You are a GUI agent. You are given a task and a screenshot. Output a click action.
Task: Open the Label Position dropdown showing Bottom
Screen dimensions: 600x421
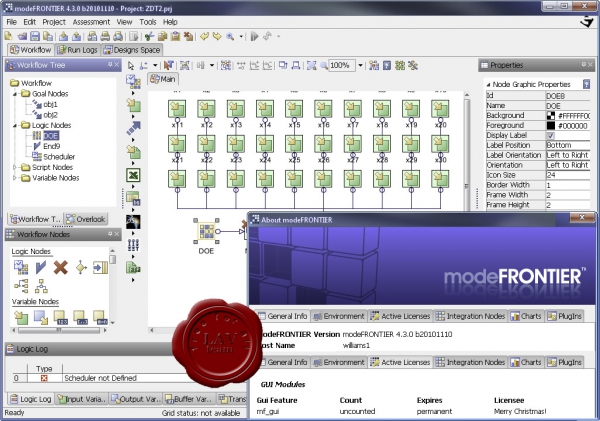[568, 145]
